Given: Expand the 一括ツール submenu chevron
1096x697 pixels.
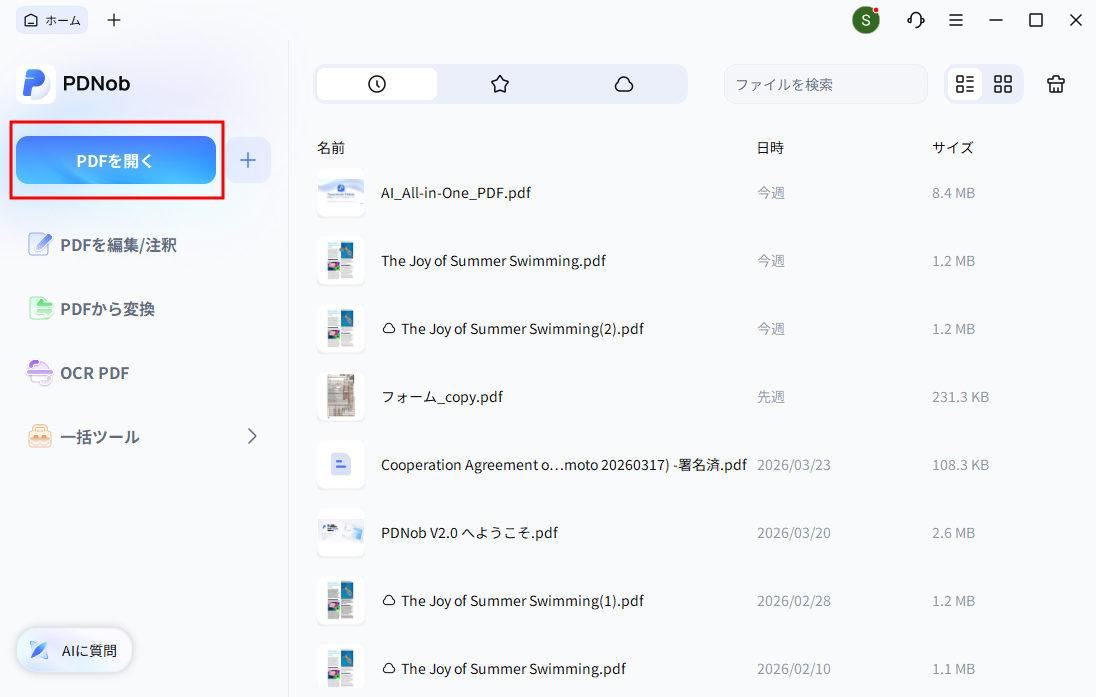Looking at the screenshot, I should pyautogui.click(x=251, y=436).
